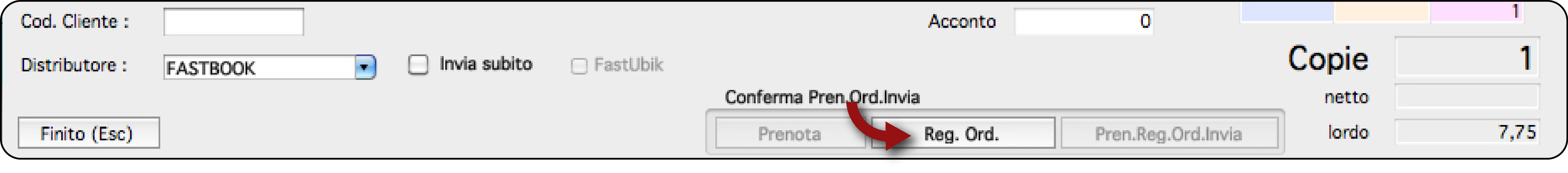Toggle the FastUbik checkbox

(x=579, y=66)
